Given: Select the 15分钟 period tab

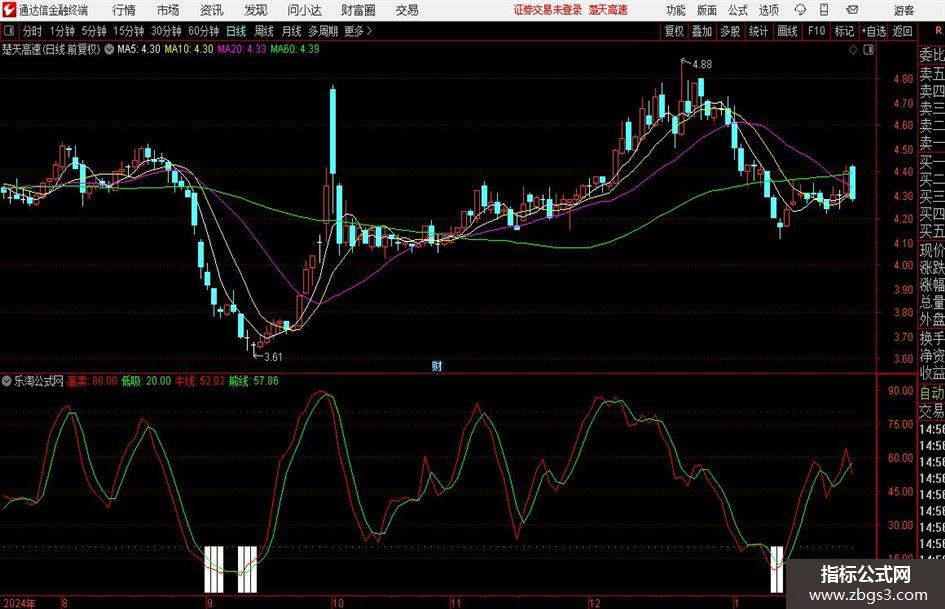Looking at the screenshot, I should pos(129,31).
